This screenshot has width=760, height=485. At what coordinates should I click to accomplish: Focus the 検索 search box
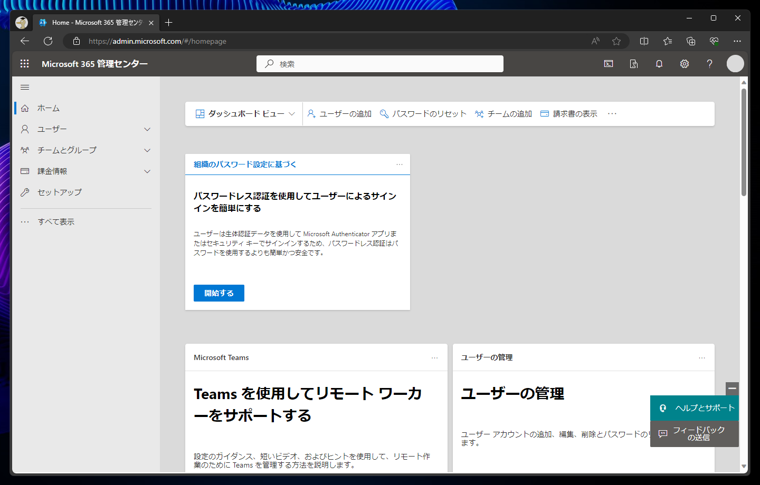coord(380,63)
